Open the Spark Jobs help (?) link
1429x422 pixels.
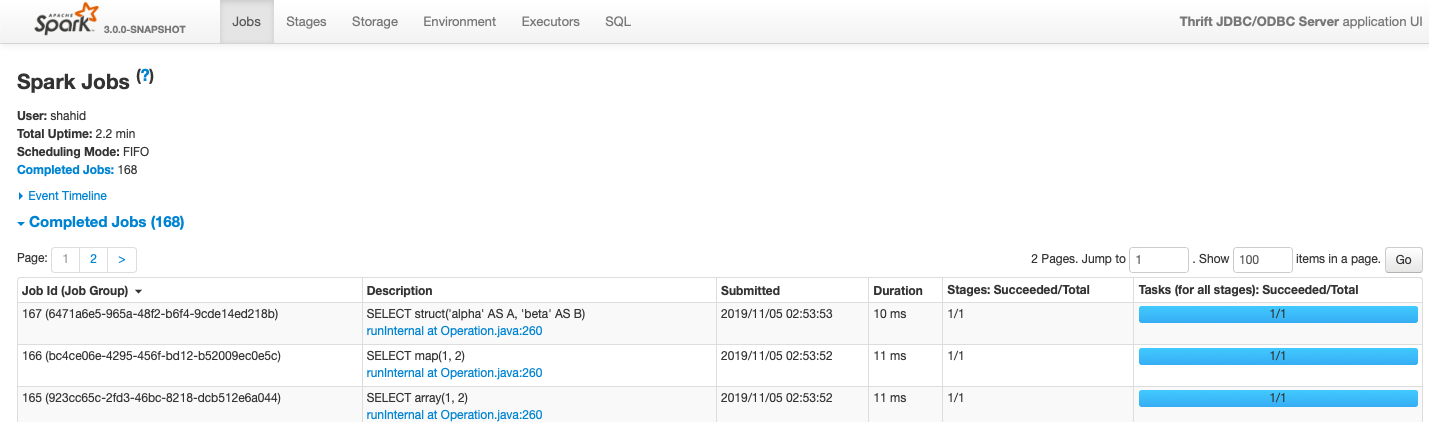coord(145,76)
